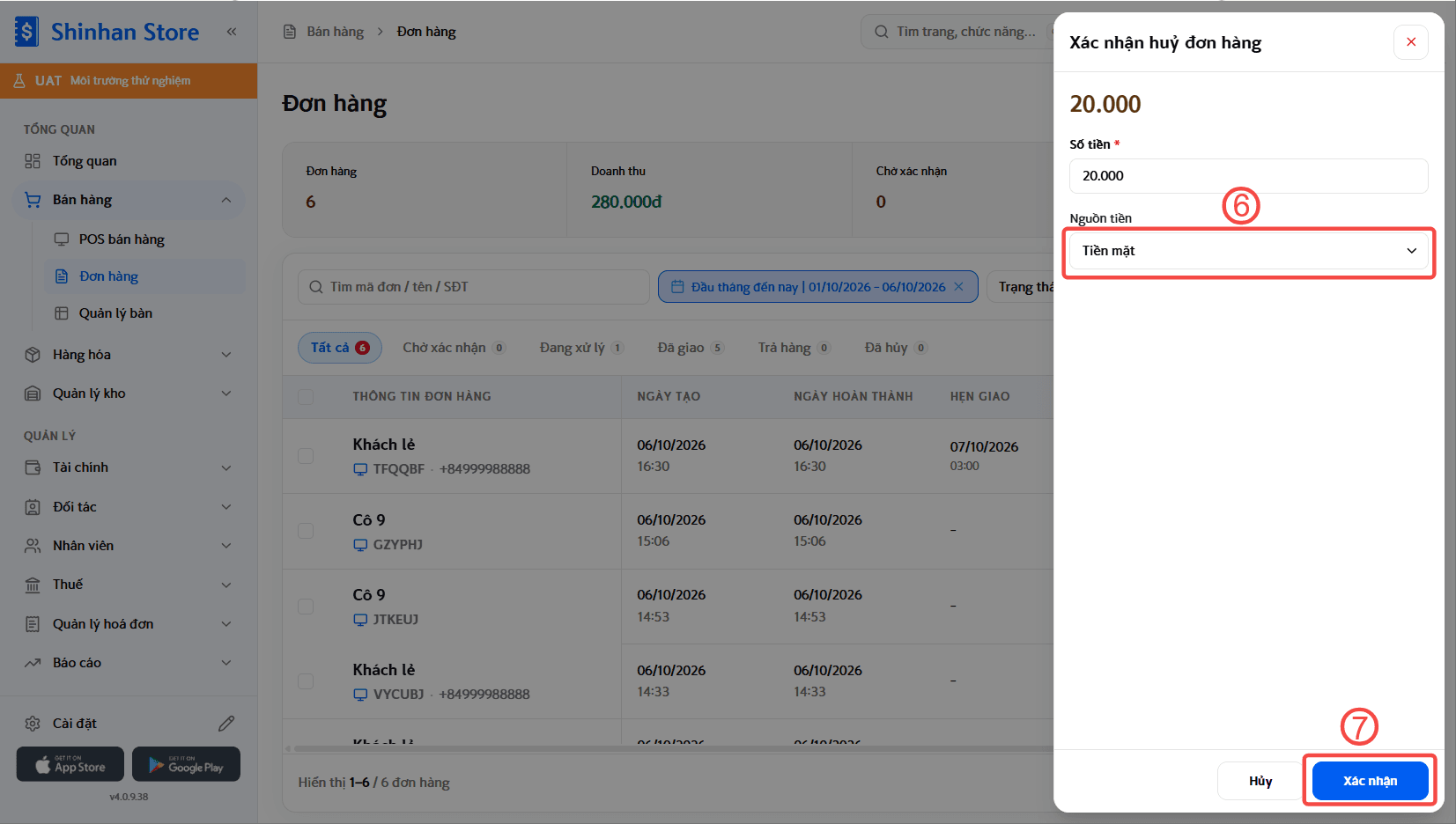The width and height of the screenshot is (1456, 824).
Task: Click the Shinhan Store logo icon
Action: [x=26, y=32]
